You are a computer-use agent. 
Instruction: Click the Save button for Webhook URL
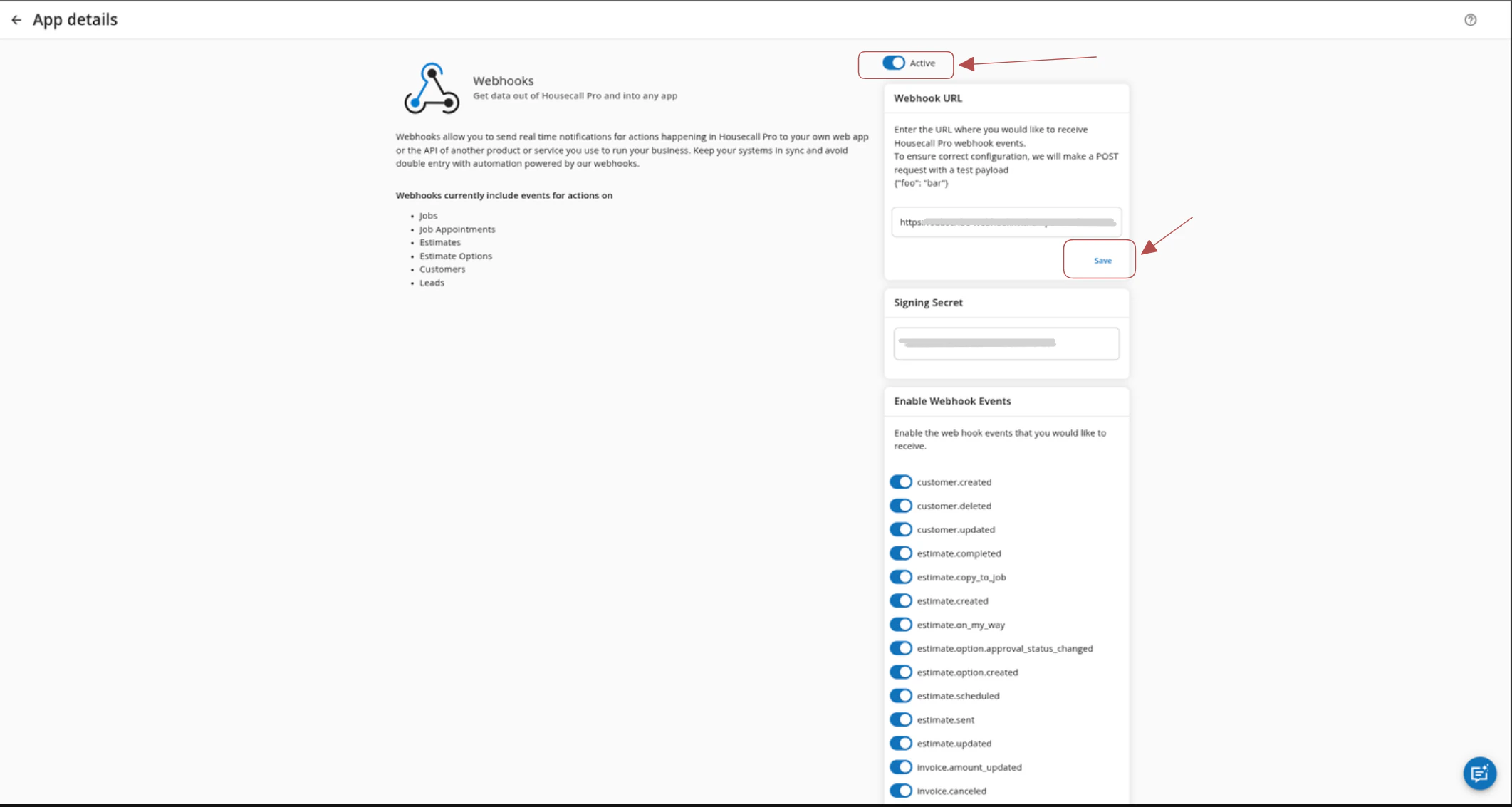(x=1102, y=261)
